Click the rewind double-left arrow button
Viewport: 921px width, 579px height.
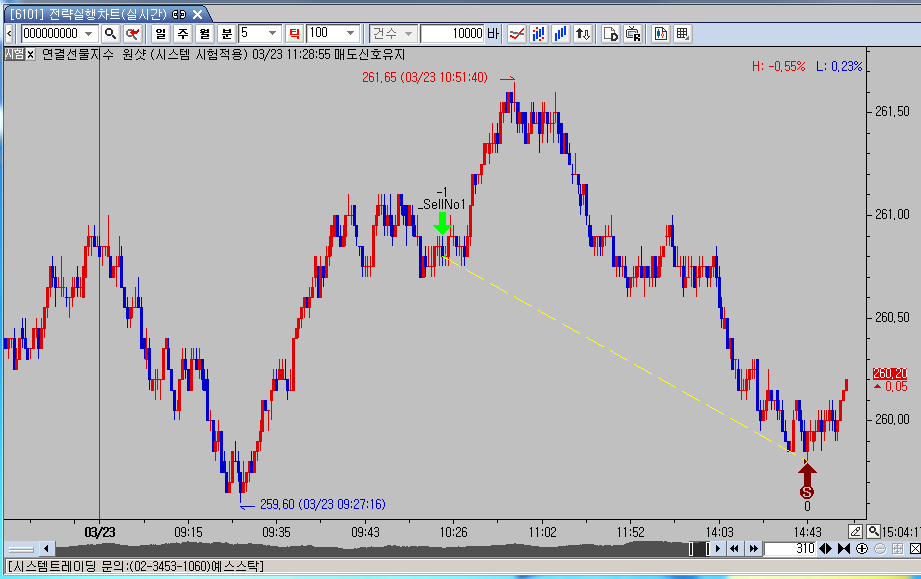(x=734, y=549)
